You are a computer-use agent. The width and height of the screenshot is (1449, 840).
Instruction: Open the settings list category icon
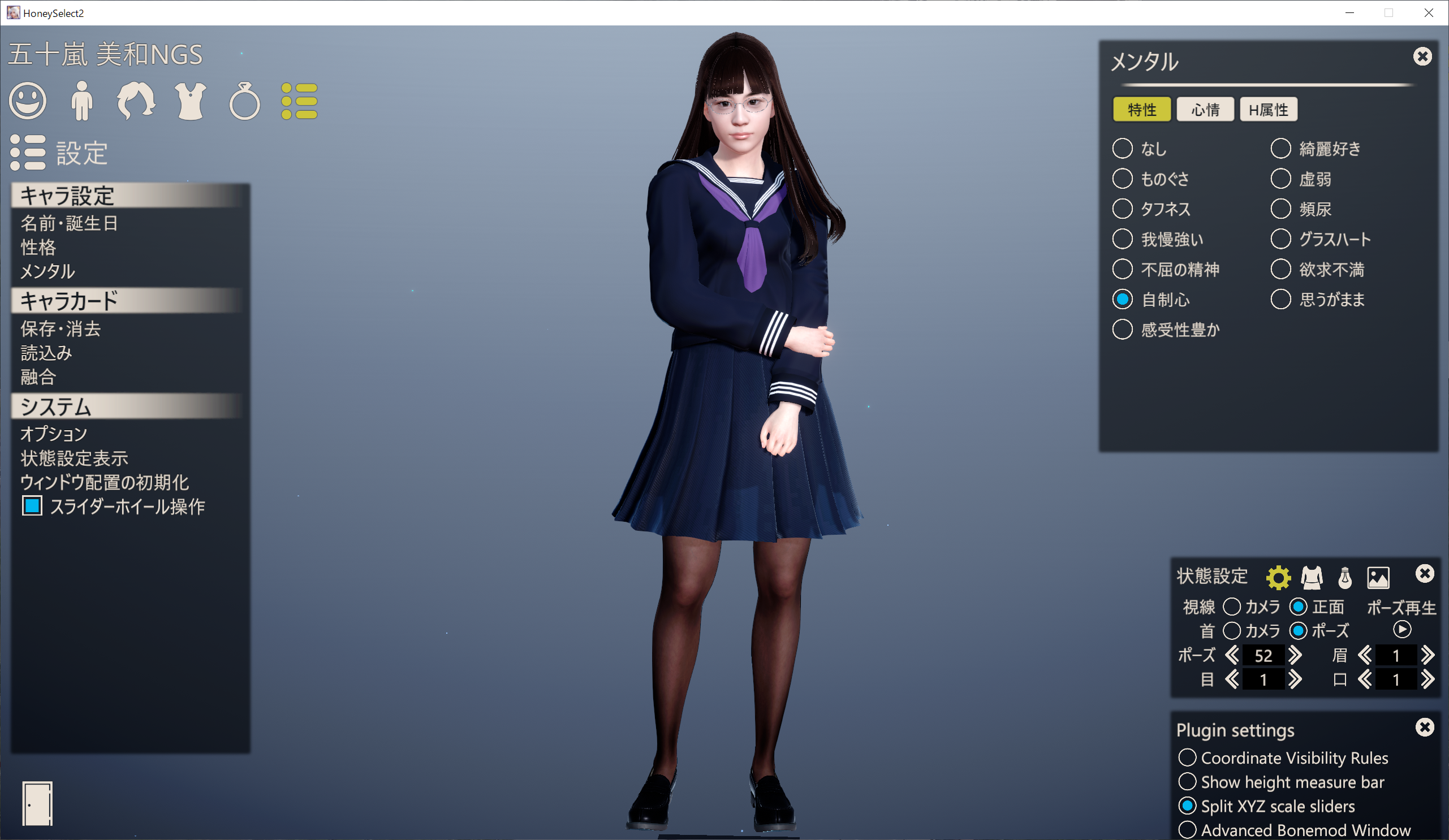coord(299,101)
